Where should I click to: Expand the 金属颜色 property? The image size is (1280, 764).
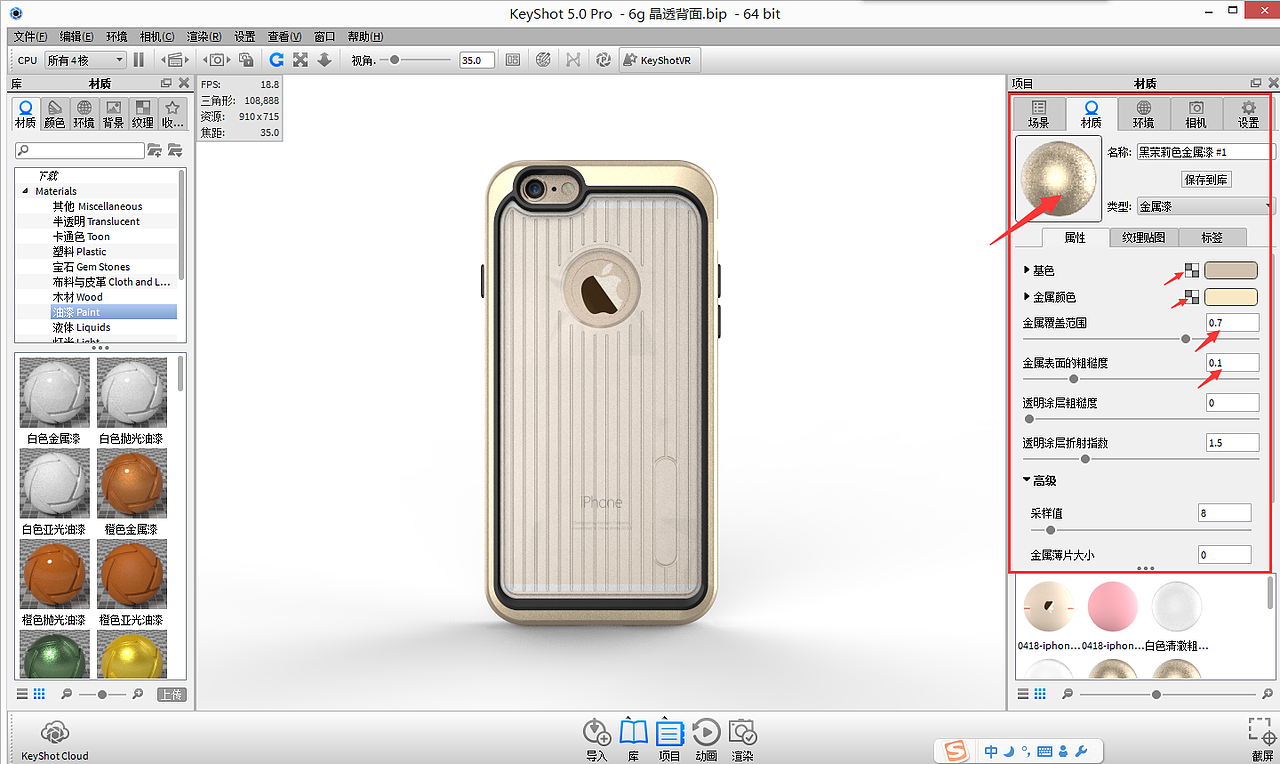point(1027,297)
